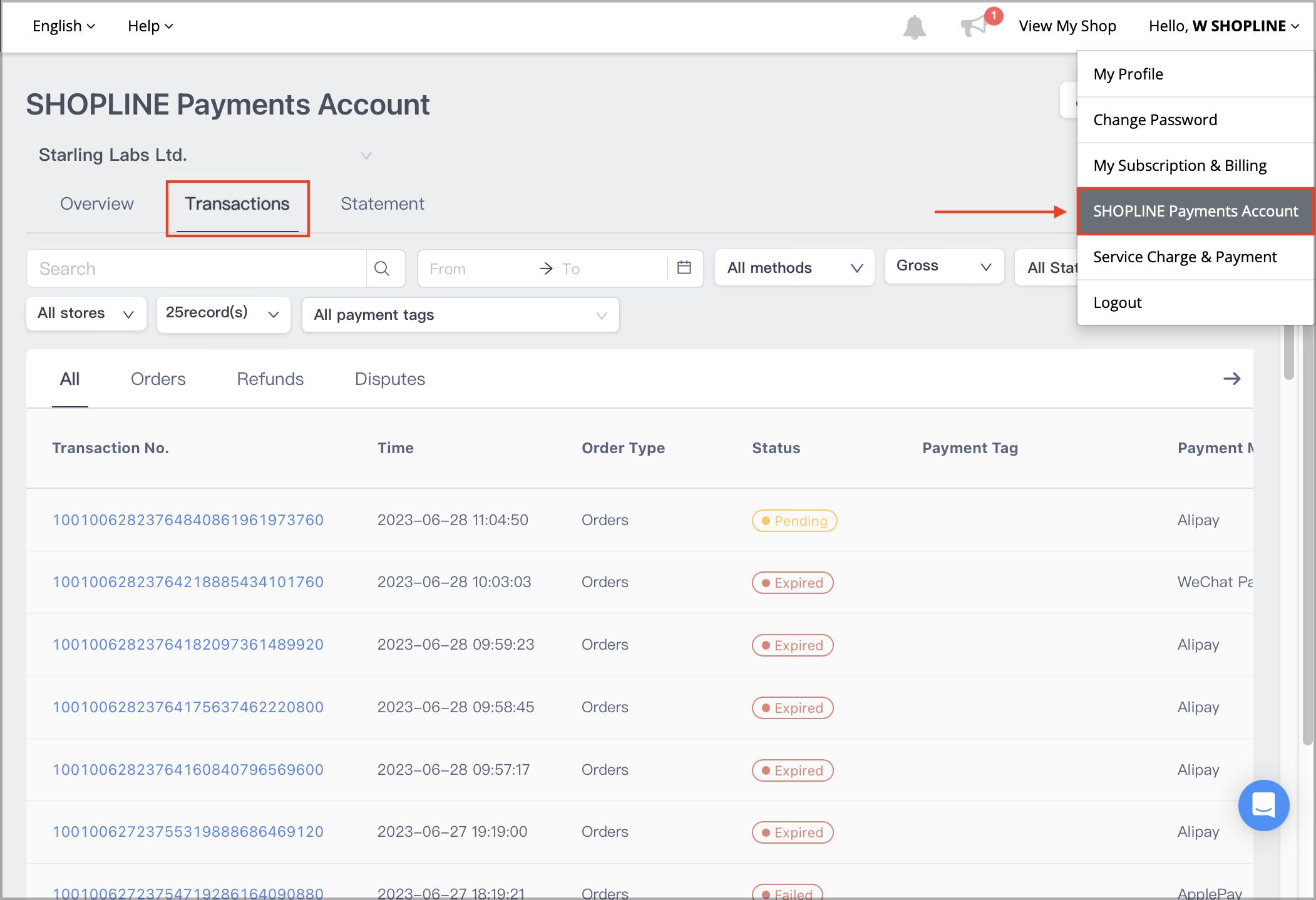Open the All Status dropdown
This screenshot has height=900, width=1316.
click(1046, 268)
